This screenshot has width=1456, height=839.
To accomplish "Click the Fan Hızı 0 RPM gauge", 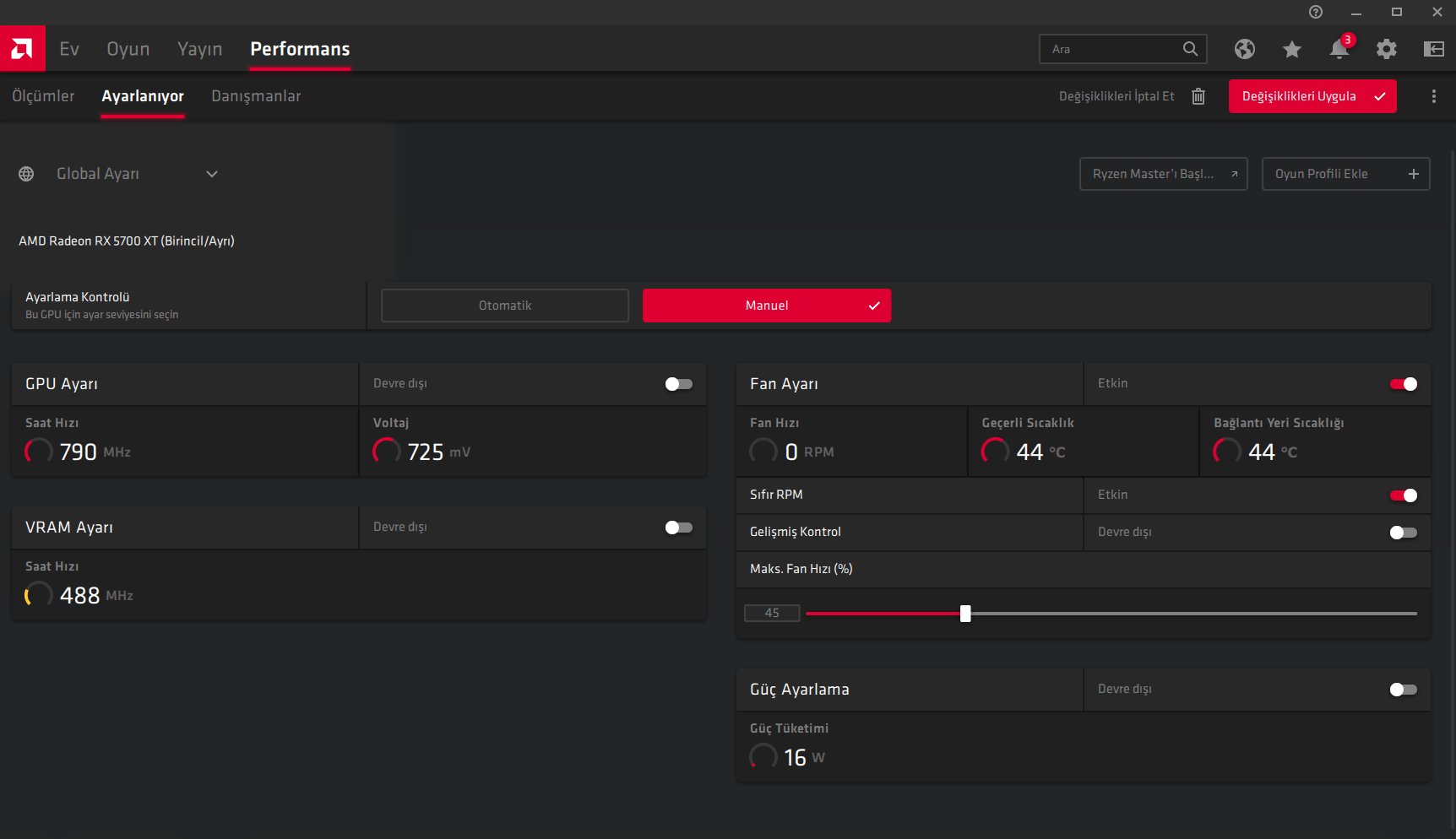I will coord(763,452).
